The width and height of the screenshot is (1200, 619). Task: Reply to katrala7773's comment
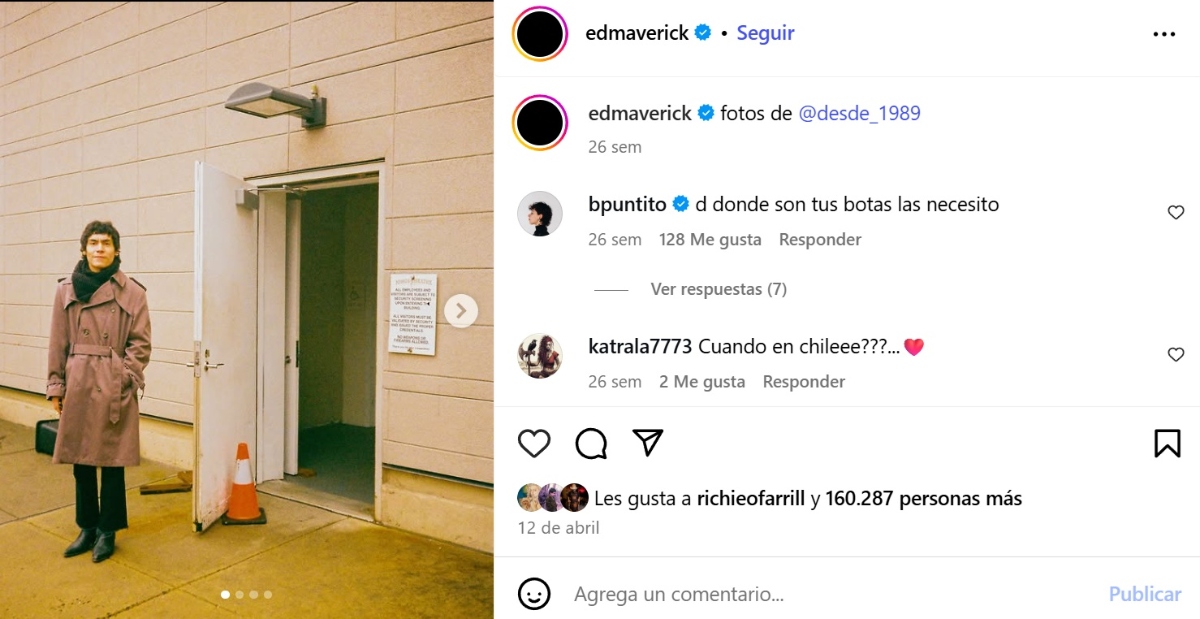pos(804,381)
